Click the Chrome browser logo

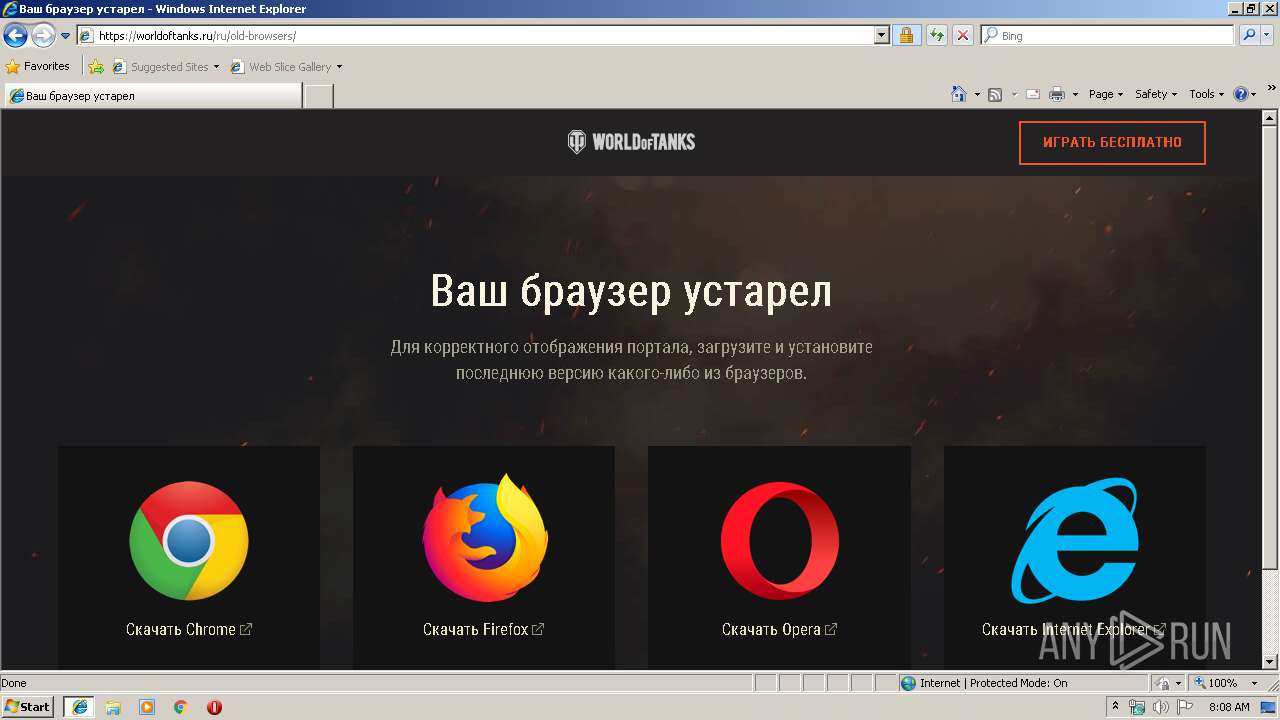(189, 541)
